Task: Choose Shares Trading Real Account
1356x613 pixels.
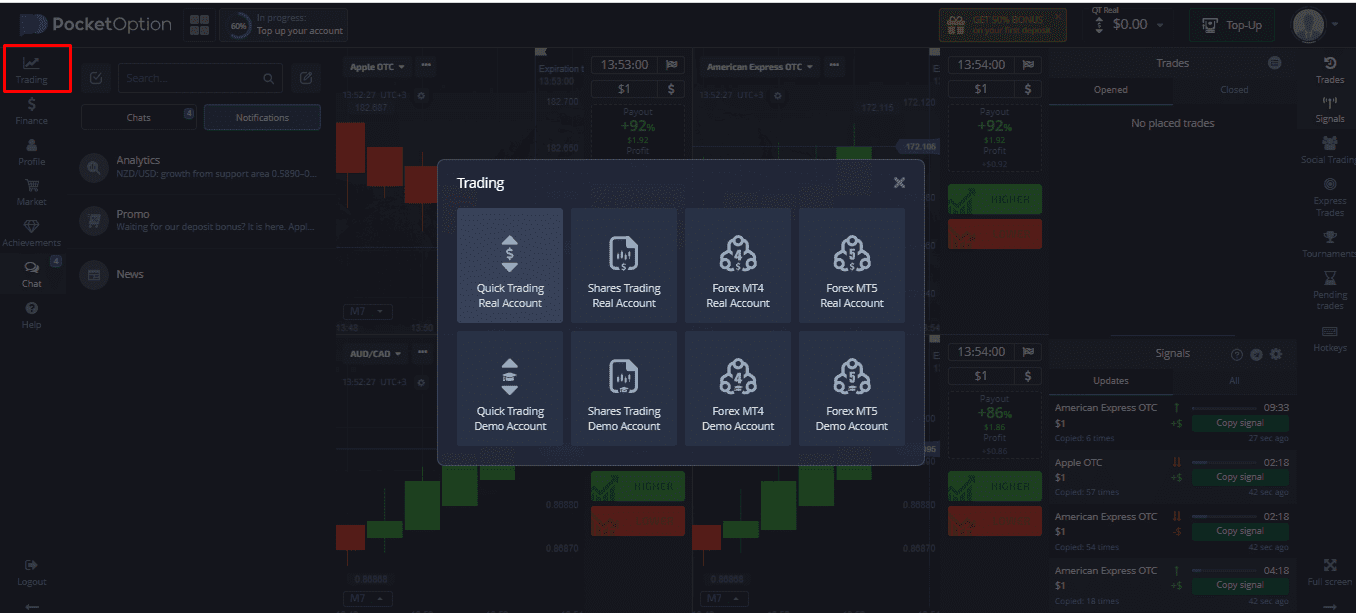Action: click(624, 266)
